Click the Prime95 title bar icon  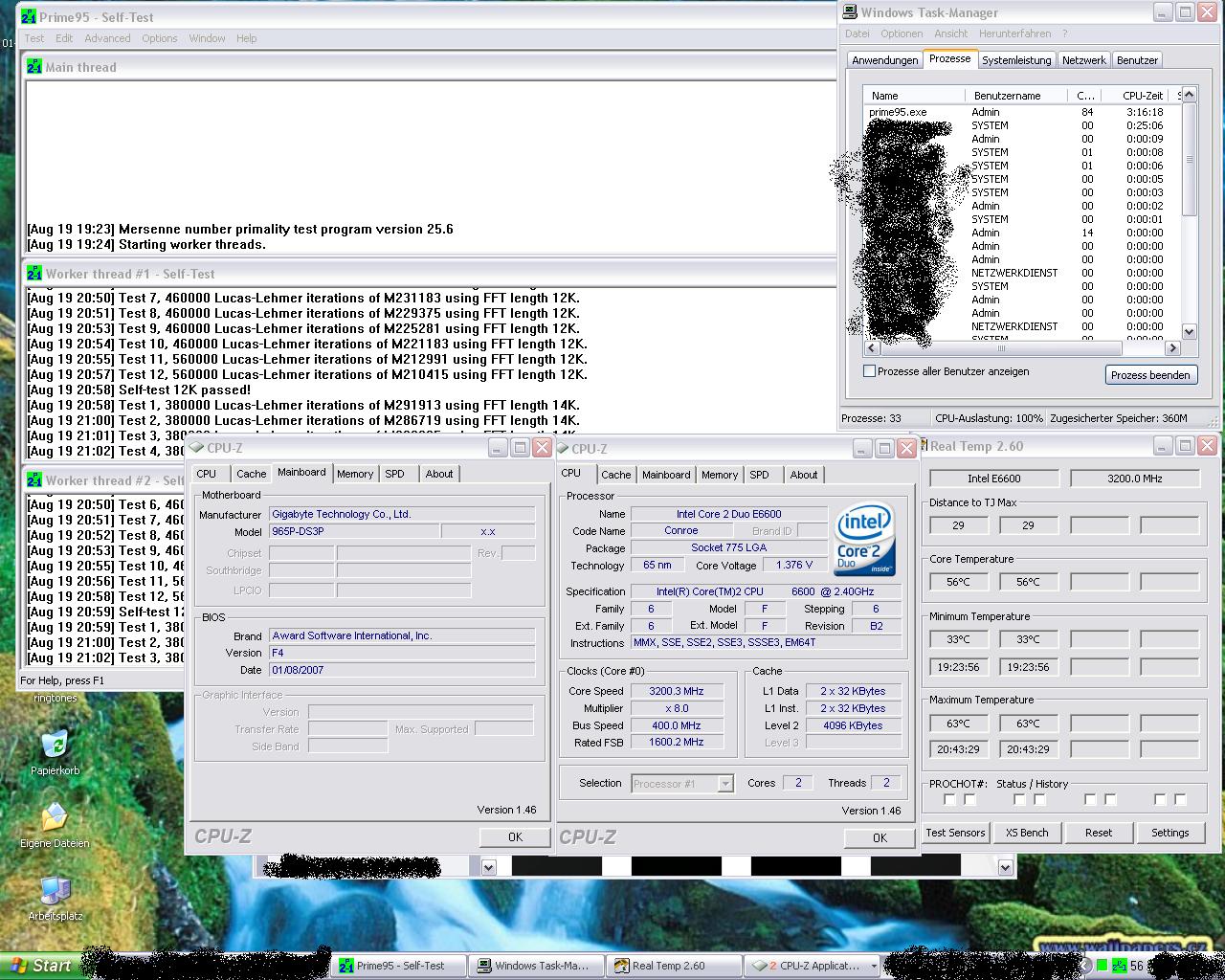click(x=29, y=16)
